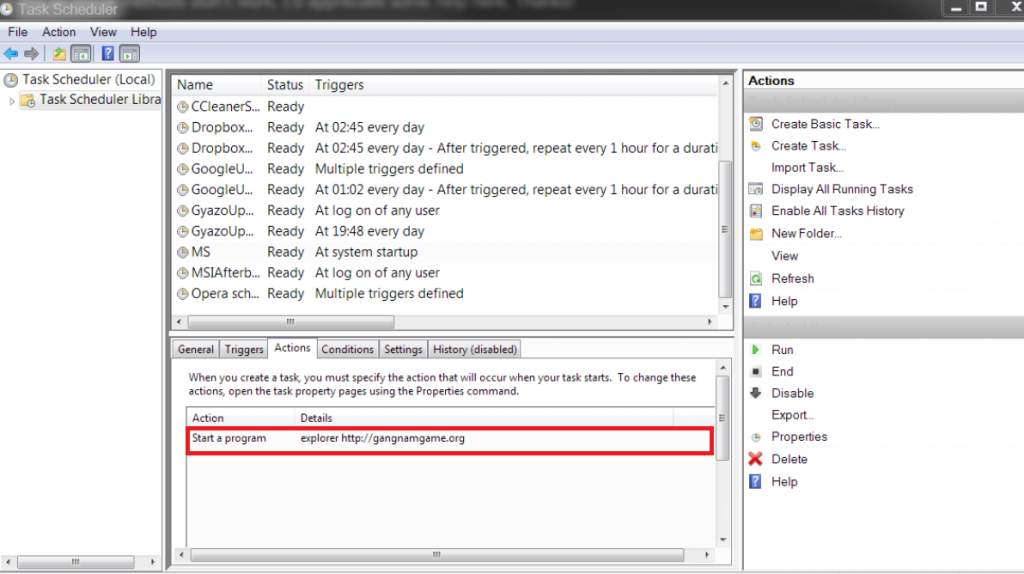
Task: Switch to the Triggers tab
Action: click(244, 349)
